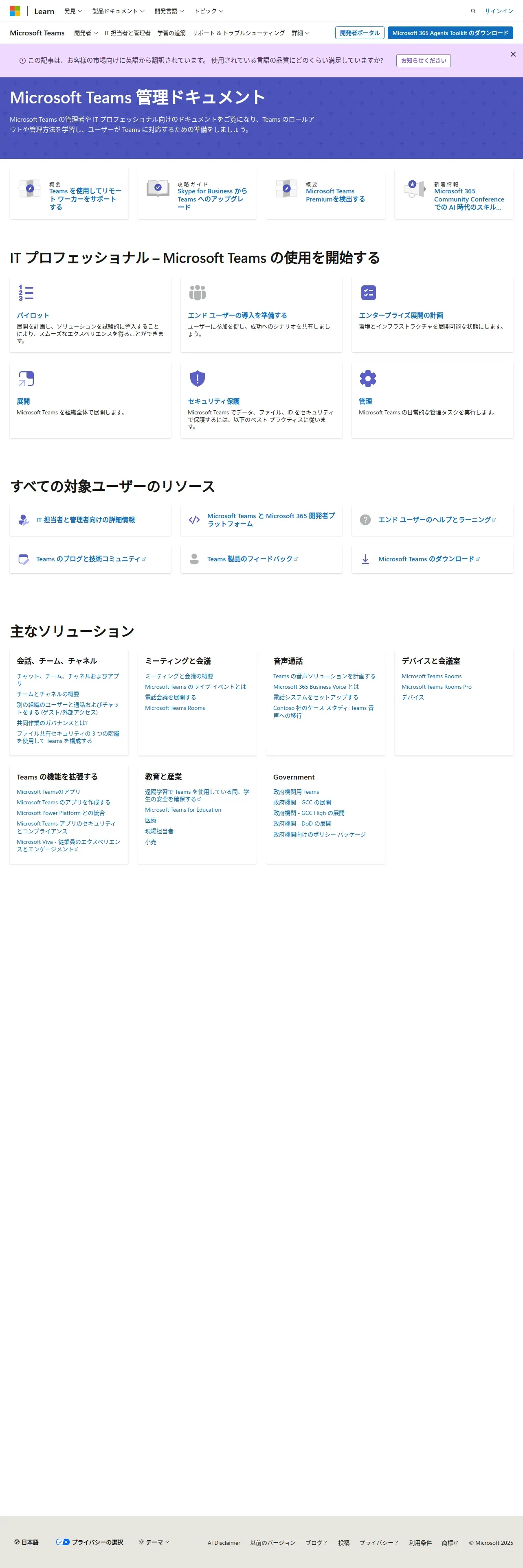Click the enterprise deployment checklist icon
This screenshot has height=1568, width=523.
click(x=368, y=293)
